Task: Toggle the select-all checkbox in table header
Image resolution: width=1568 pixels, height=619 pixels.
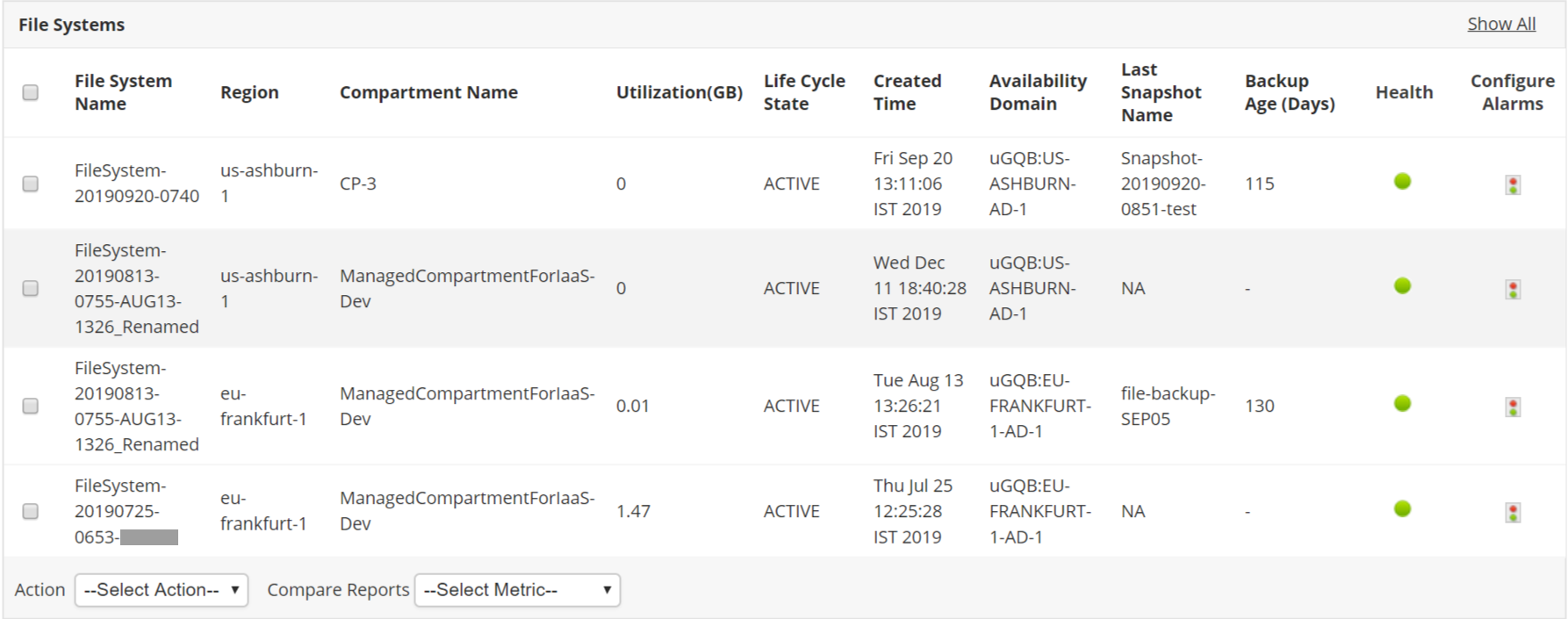Action: click(x=31, y=92)
